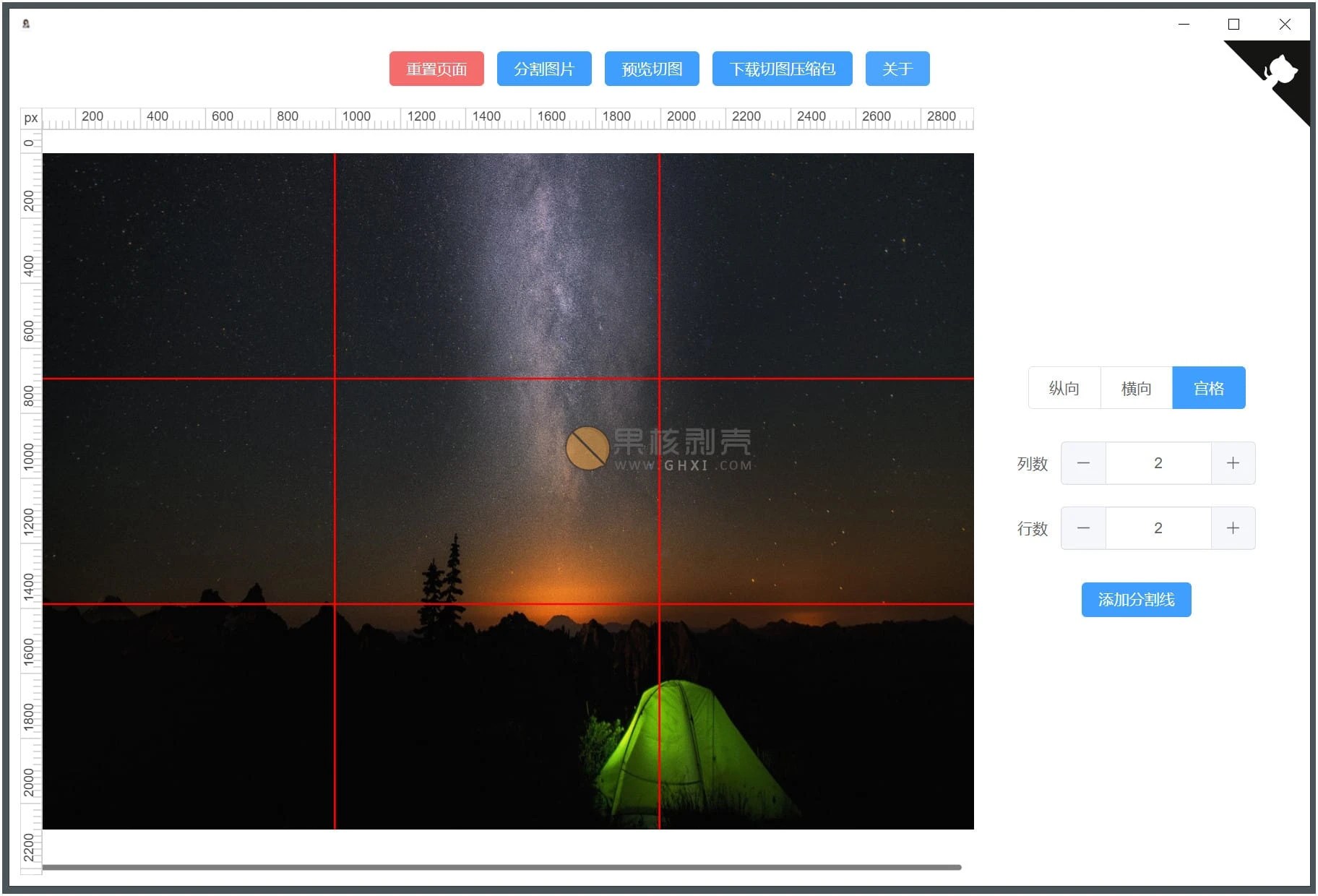The height and width of the screenshot is (896, 1318).
Task: Increase 列数 using the plus icon
Action: [x=1233, y=463]
